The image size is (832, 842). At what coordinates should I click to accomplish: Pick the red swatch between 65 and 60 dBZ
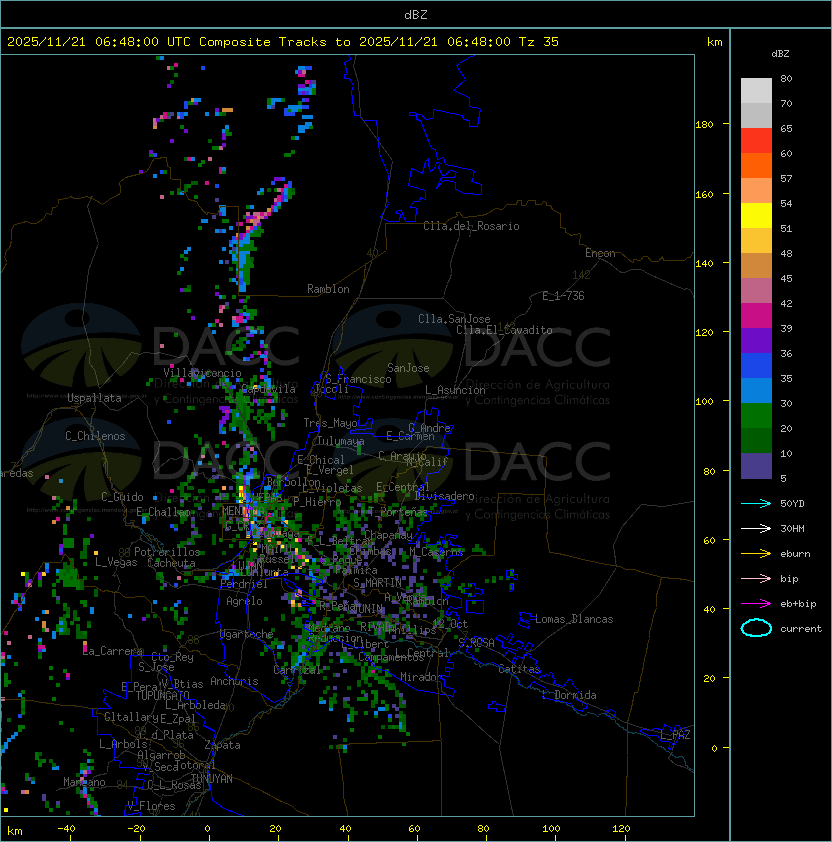coord(756,141)
